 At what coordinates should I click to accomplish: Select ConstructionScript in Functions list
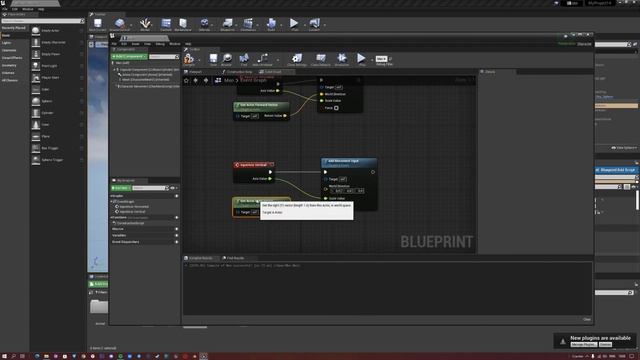(131, 223)
